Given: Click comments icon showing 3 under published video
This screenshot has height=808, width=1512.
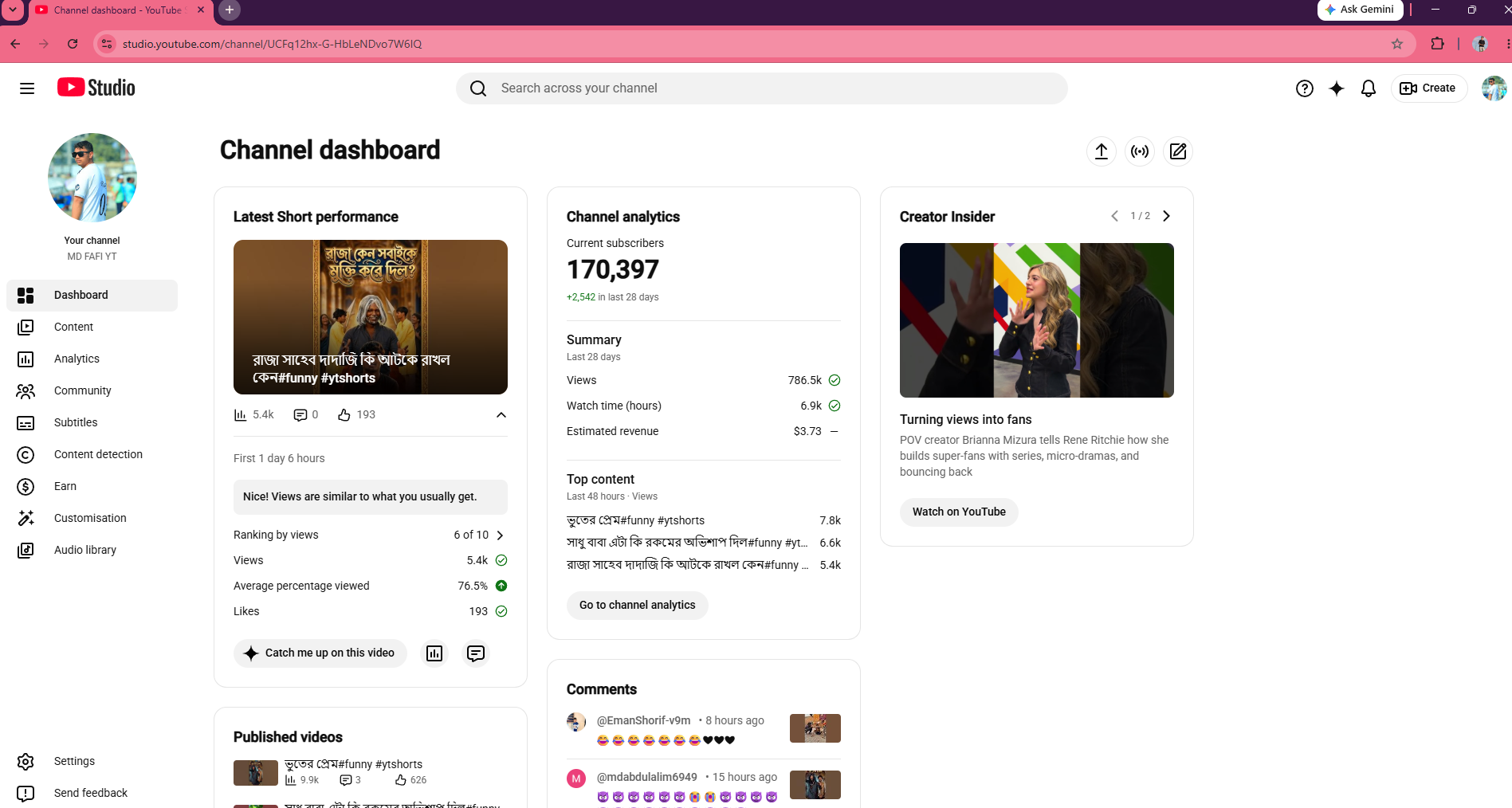Looking at the screenshot, I should pyautogui.click(x=346, y=781).
